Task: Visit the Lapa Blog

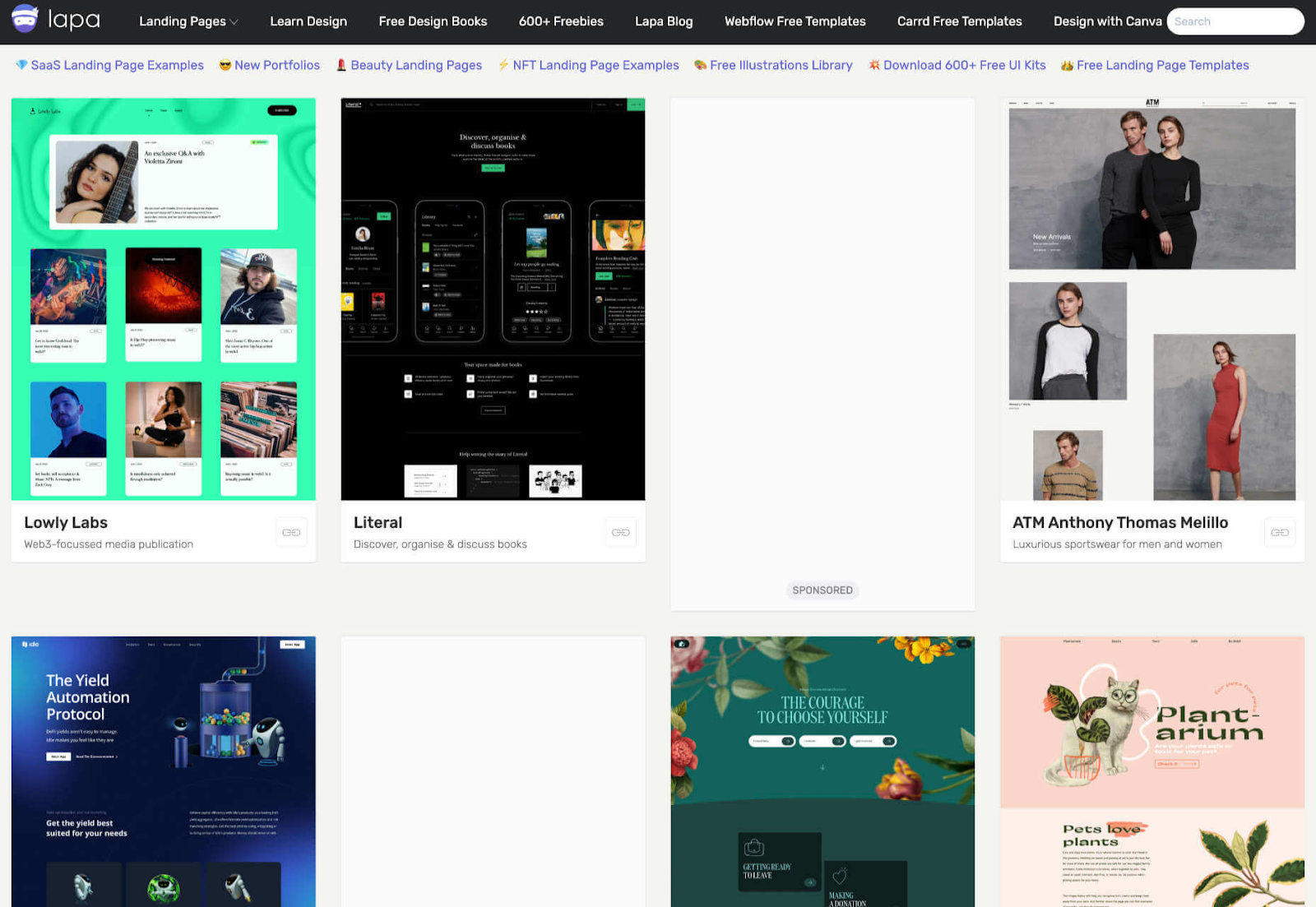Action: click(664, 21)
